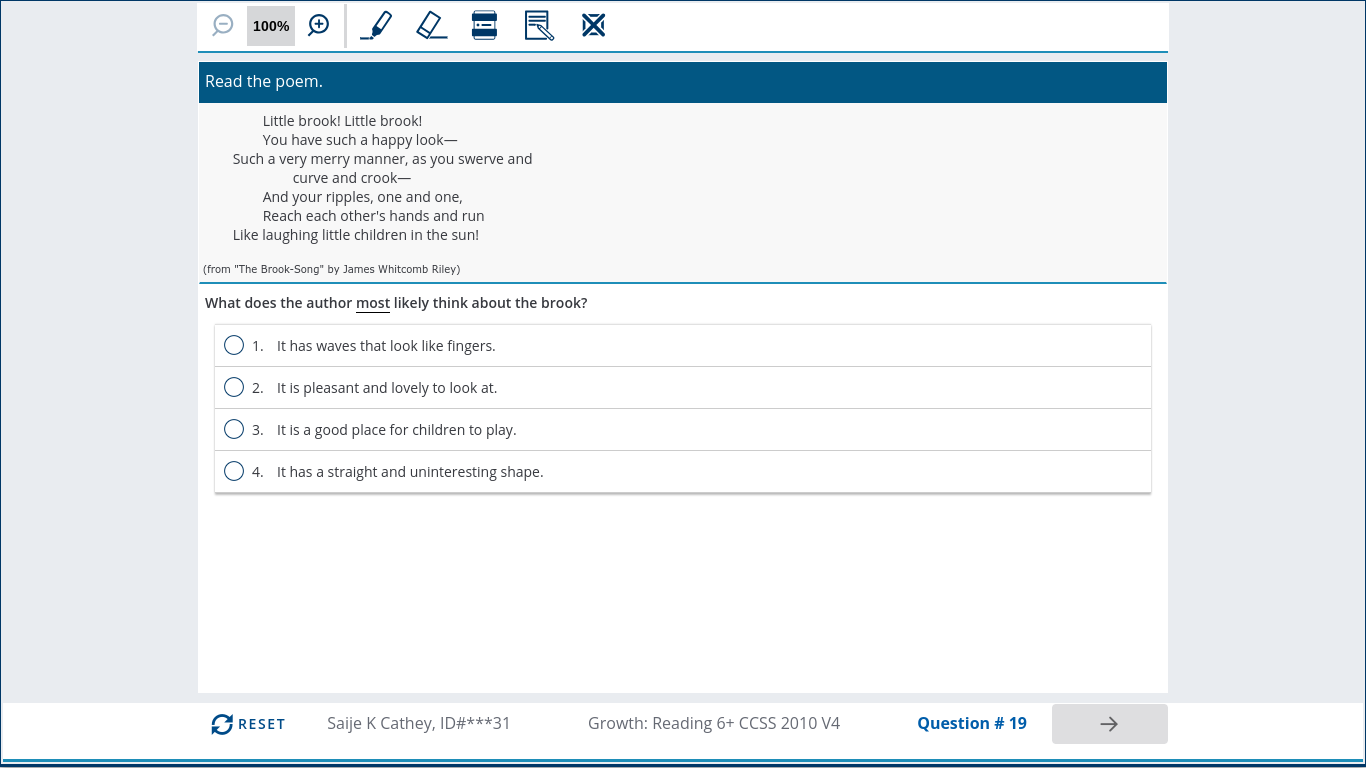Click the question text about the brook
The image size is (1366, 768).
pyautogui.click(x=396, y=303)
